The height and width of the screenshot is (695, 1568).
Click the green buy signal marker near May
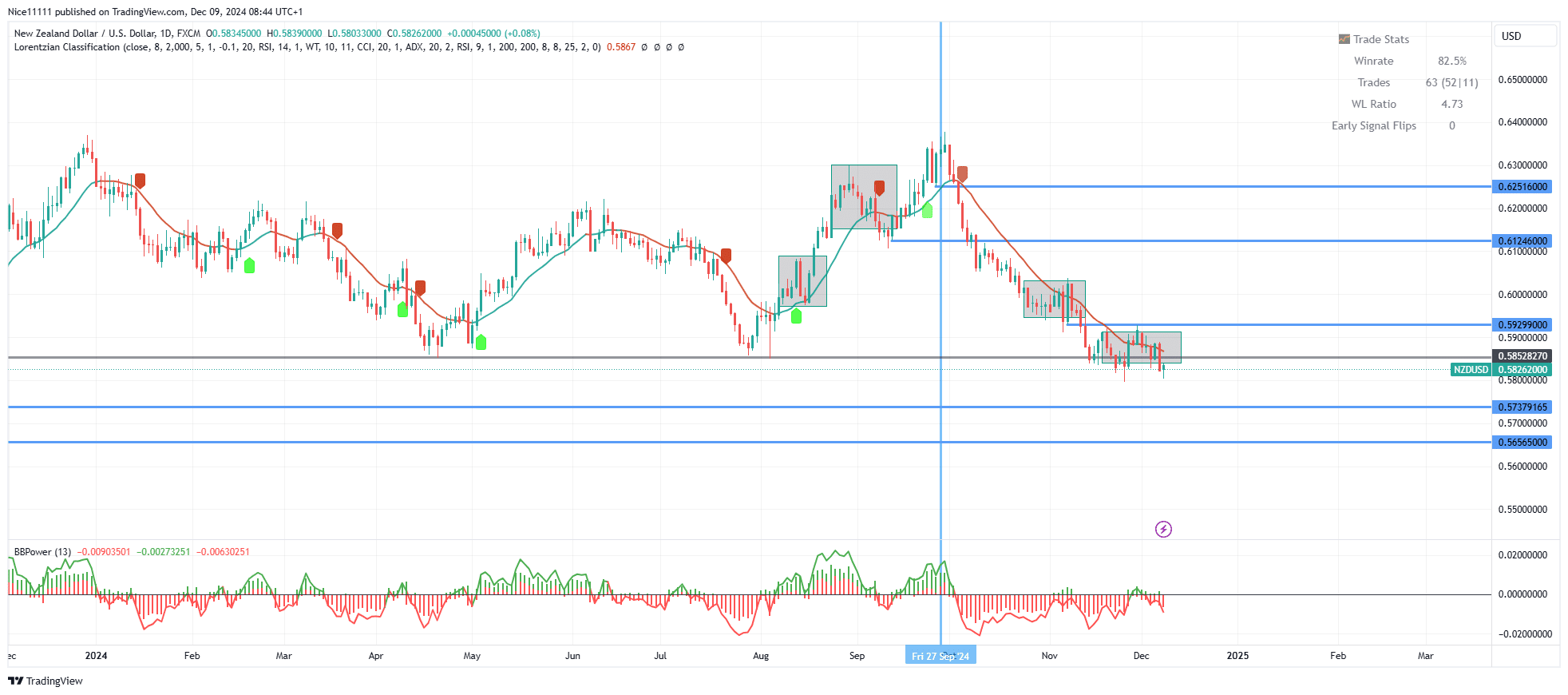pyautogui.click(x=481, y=342)
